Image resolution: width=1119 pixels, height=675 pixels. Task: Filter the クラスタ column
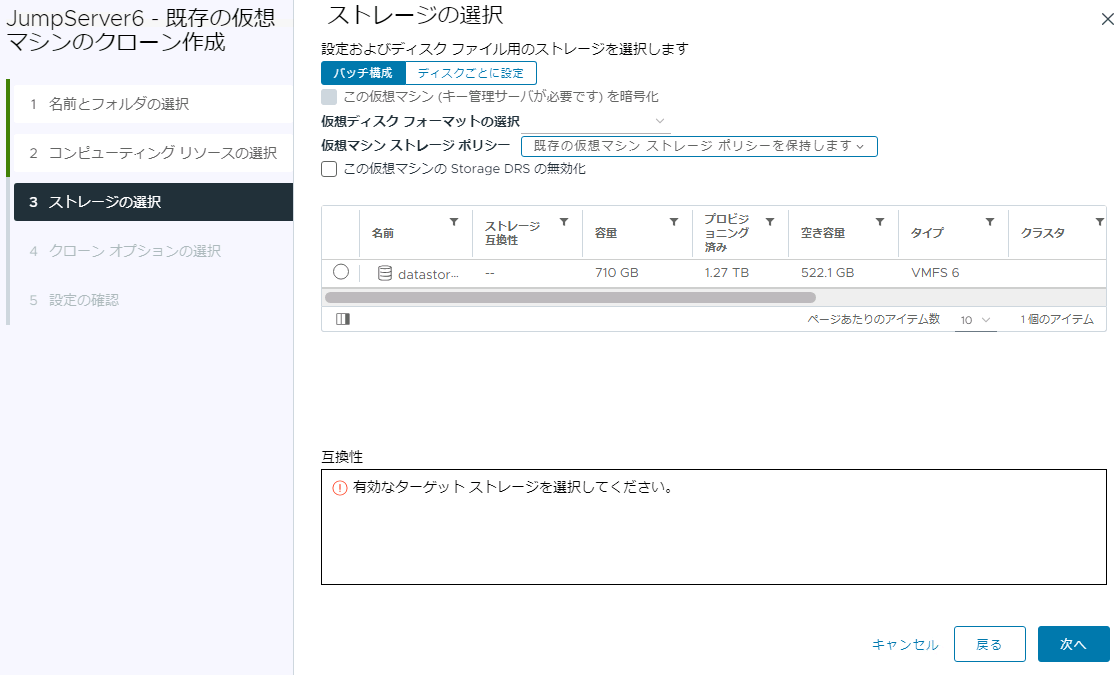[x=1100, y=222]
